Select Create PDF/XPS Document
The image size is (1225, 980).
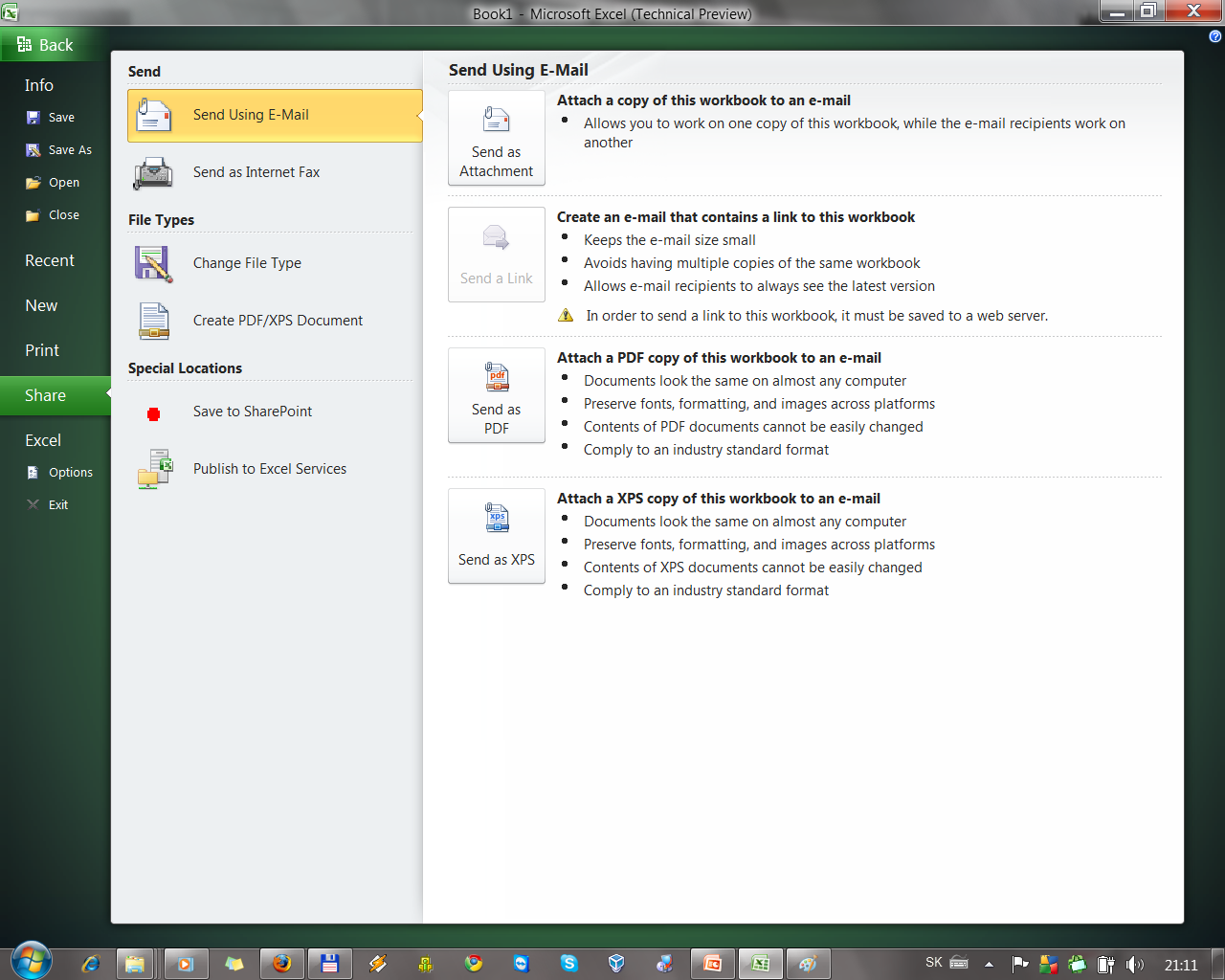coord(275,321)
